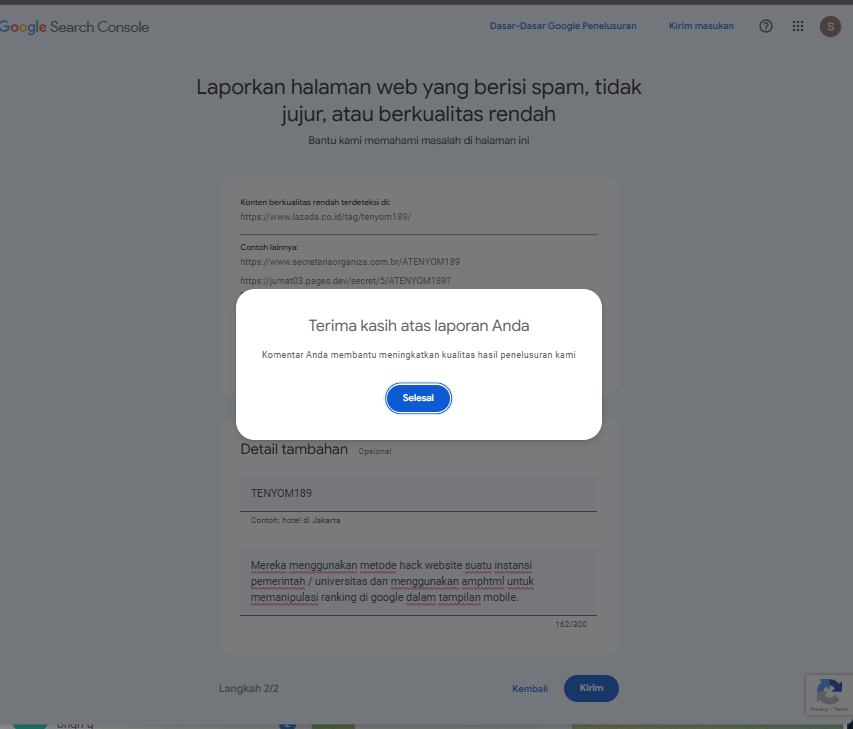Focus the TENYOM189 query input field
This screenshot has height=729, width=853.
pyautogui.click(x=418, y=493)
